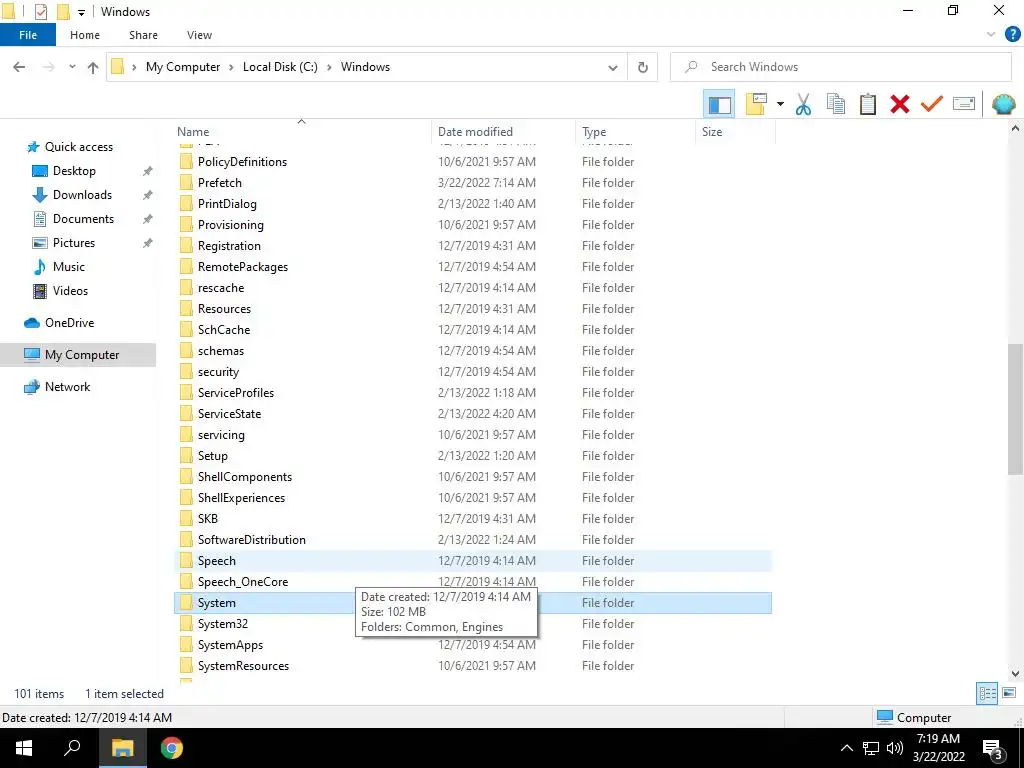Open the dropdown arrow beside Folder Options icon

point(780,104)
